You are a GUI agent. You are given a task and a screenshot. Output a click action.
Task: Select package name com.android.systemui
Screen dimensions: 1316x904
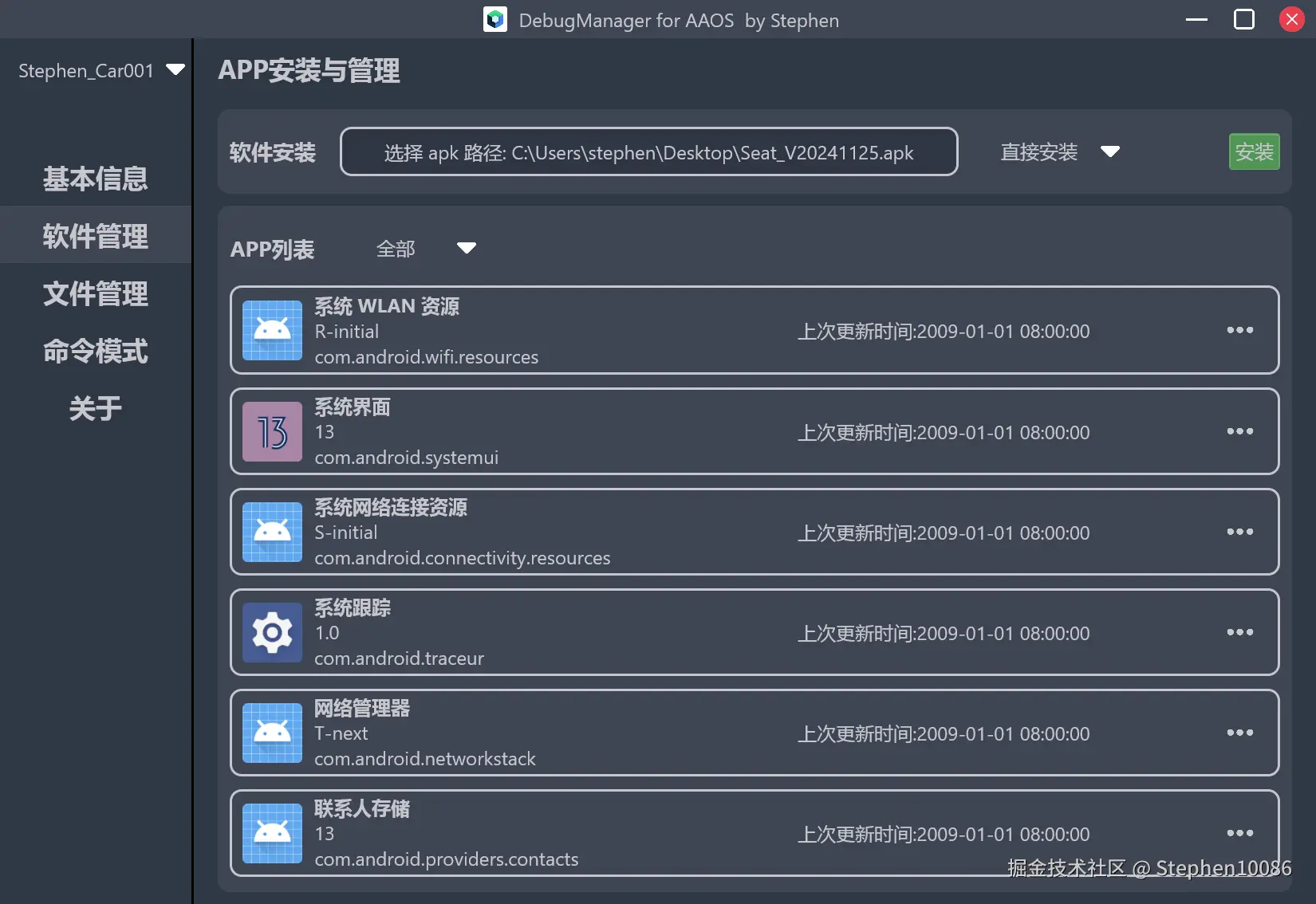tap(407, 458)
